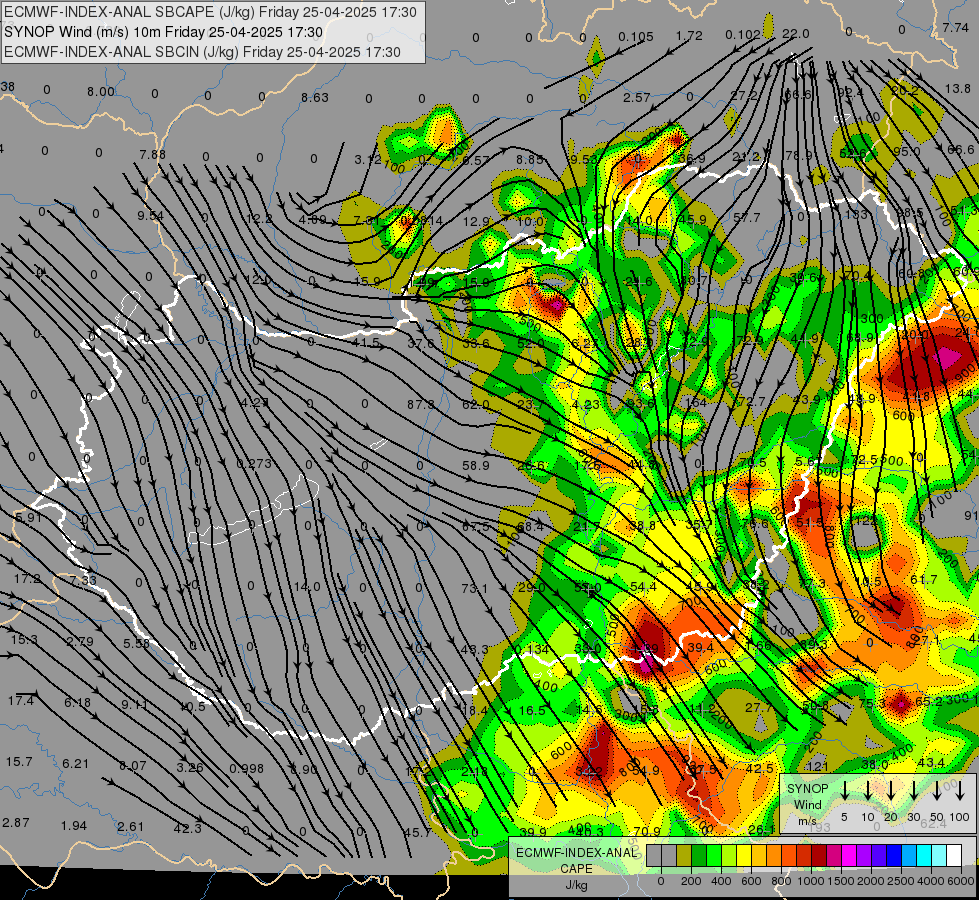Select the white CAPE legend swatch

click(x=954, y=855)
